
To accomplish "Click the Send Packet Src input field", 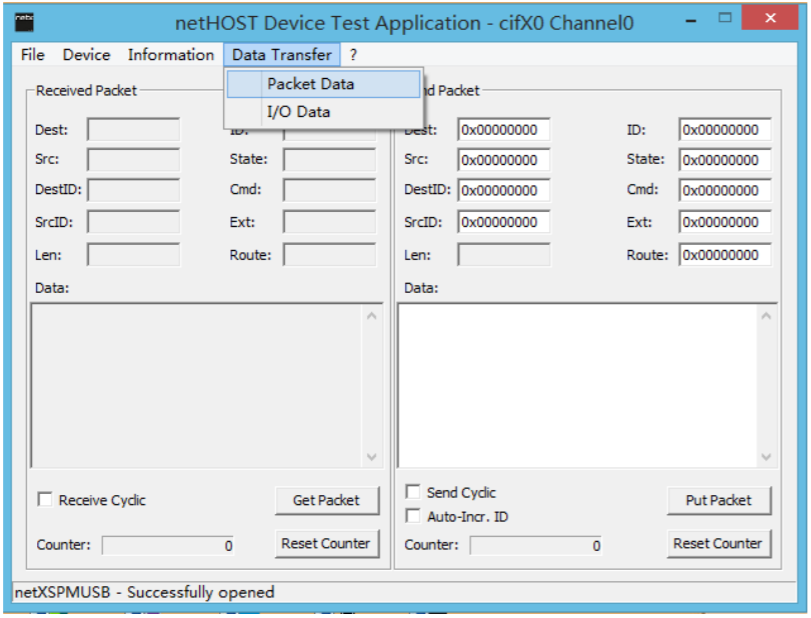I will (503, 160).
